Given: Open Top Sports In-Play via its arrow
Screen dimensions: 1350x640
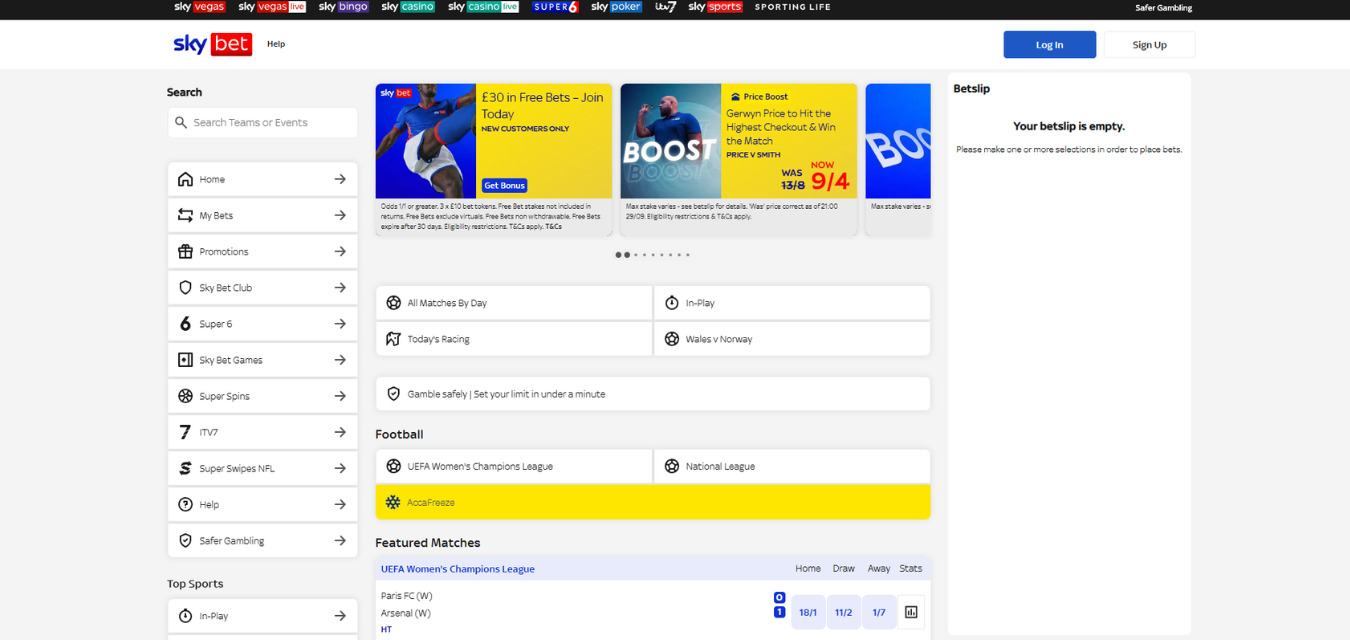Looking at the screenshot, I should [x=340, y=616].
